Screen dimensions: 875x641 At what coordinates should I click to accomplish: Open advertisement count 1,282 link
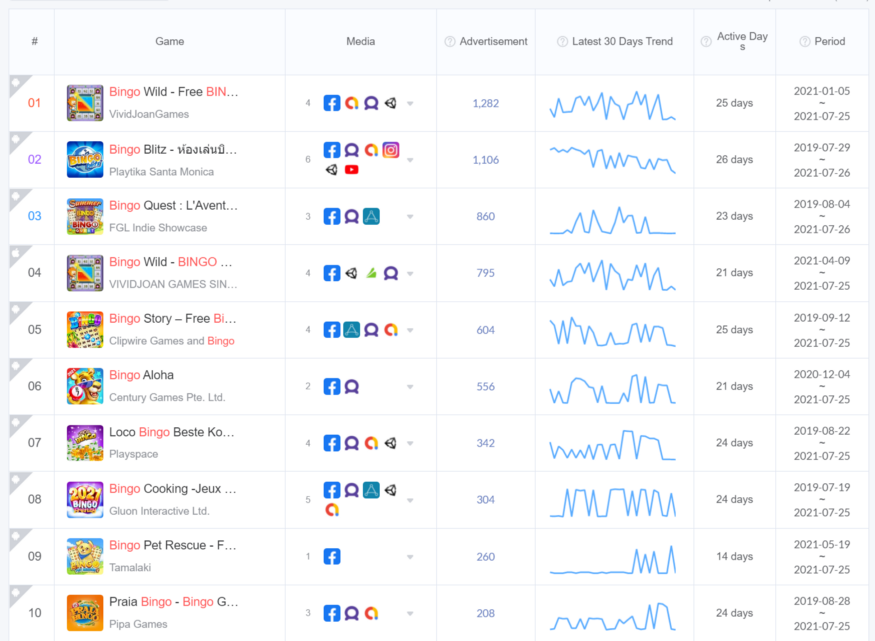click(485, 103)
